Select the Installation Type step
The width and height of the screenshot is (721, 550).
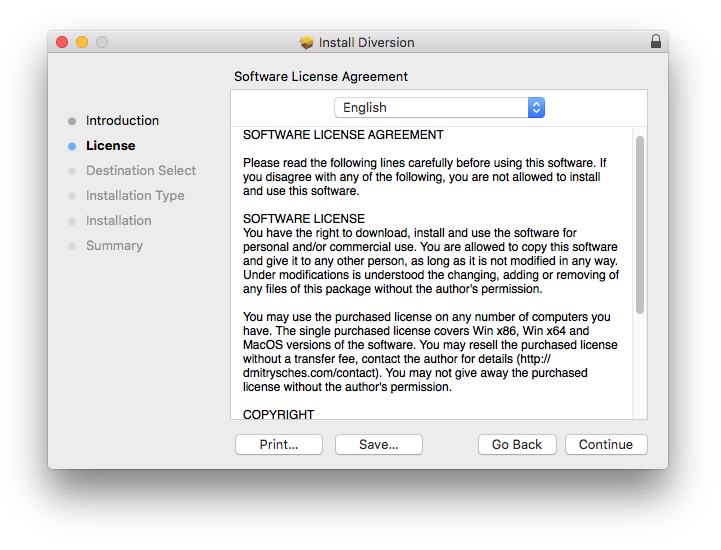(x=135, y=196)
